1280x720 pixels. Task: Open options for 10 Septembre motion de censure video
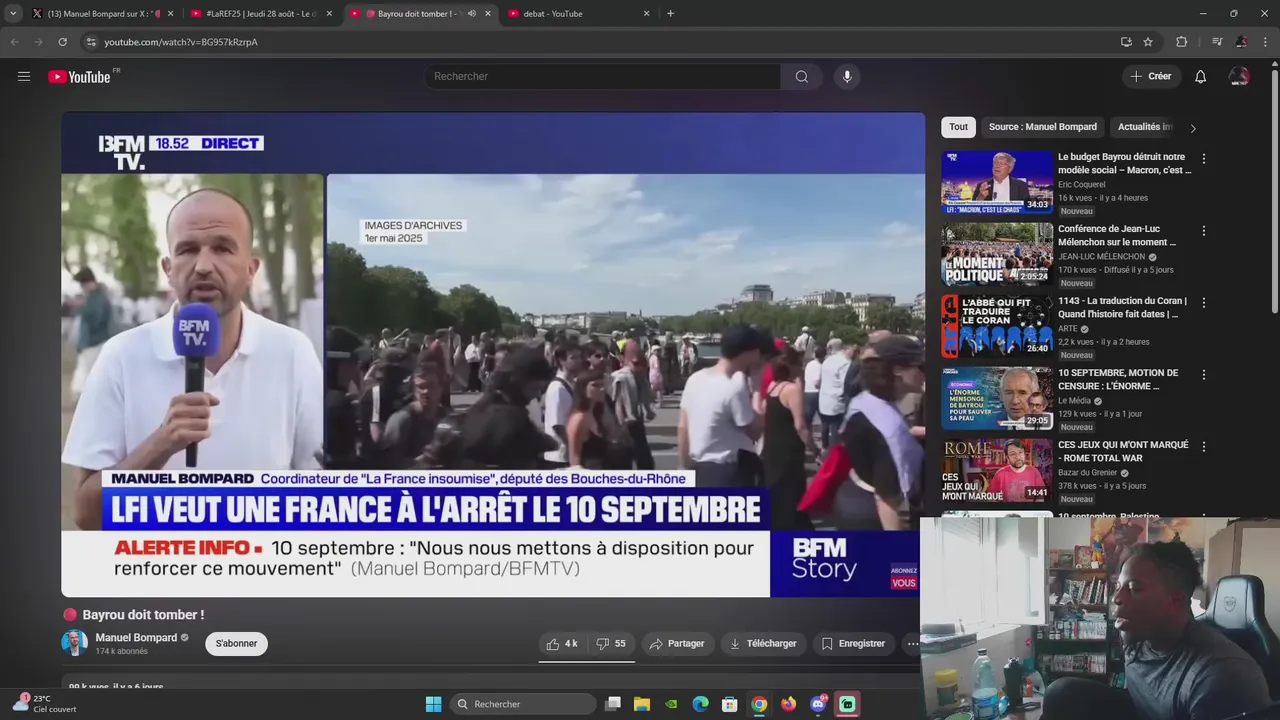click(1203, 374)
